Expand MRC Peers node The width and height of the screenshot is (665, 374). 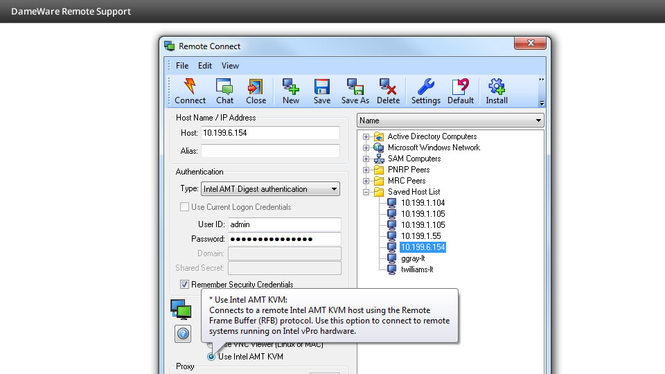pyautogui.click(x=366, y=181)
